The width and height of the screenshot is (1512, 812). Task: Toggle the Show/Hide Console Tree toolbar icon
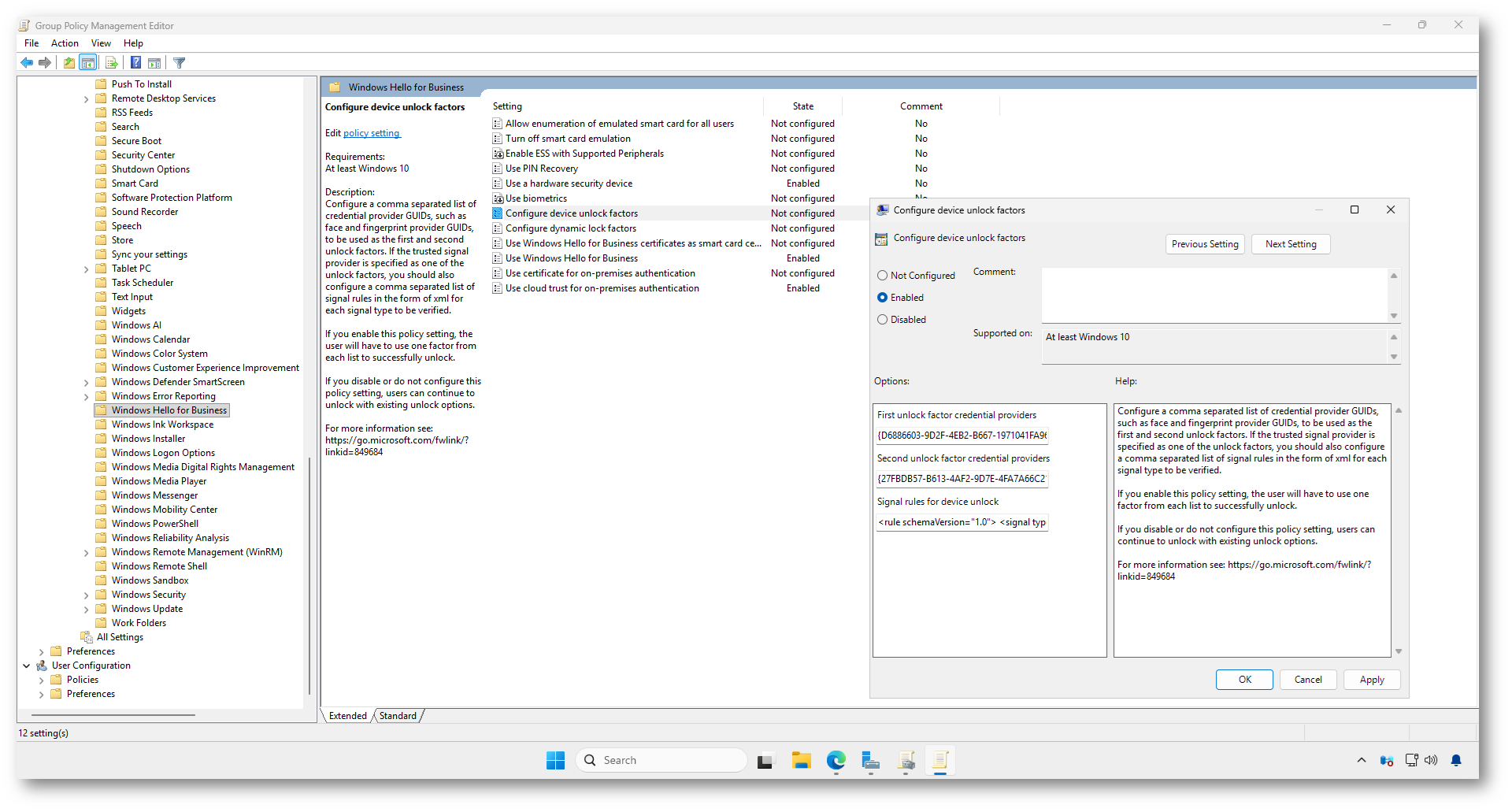click(x=88, y=63)
